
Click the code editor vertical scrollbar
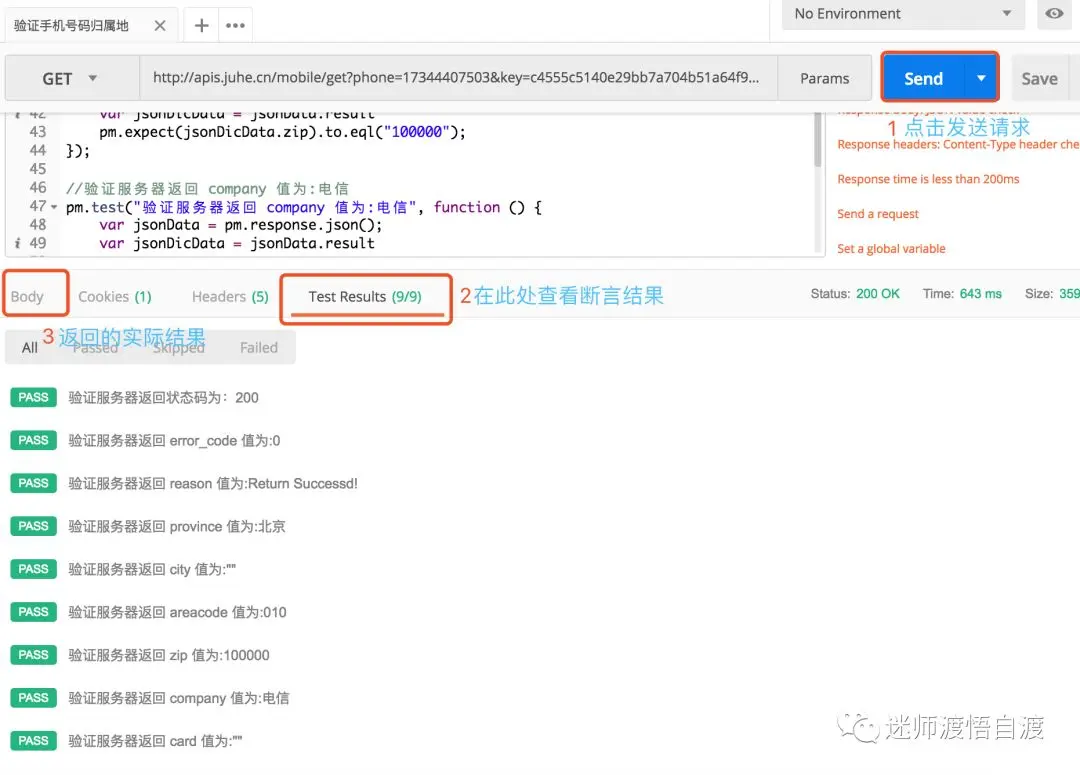[x=818, y=141]
